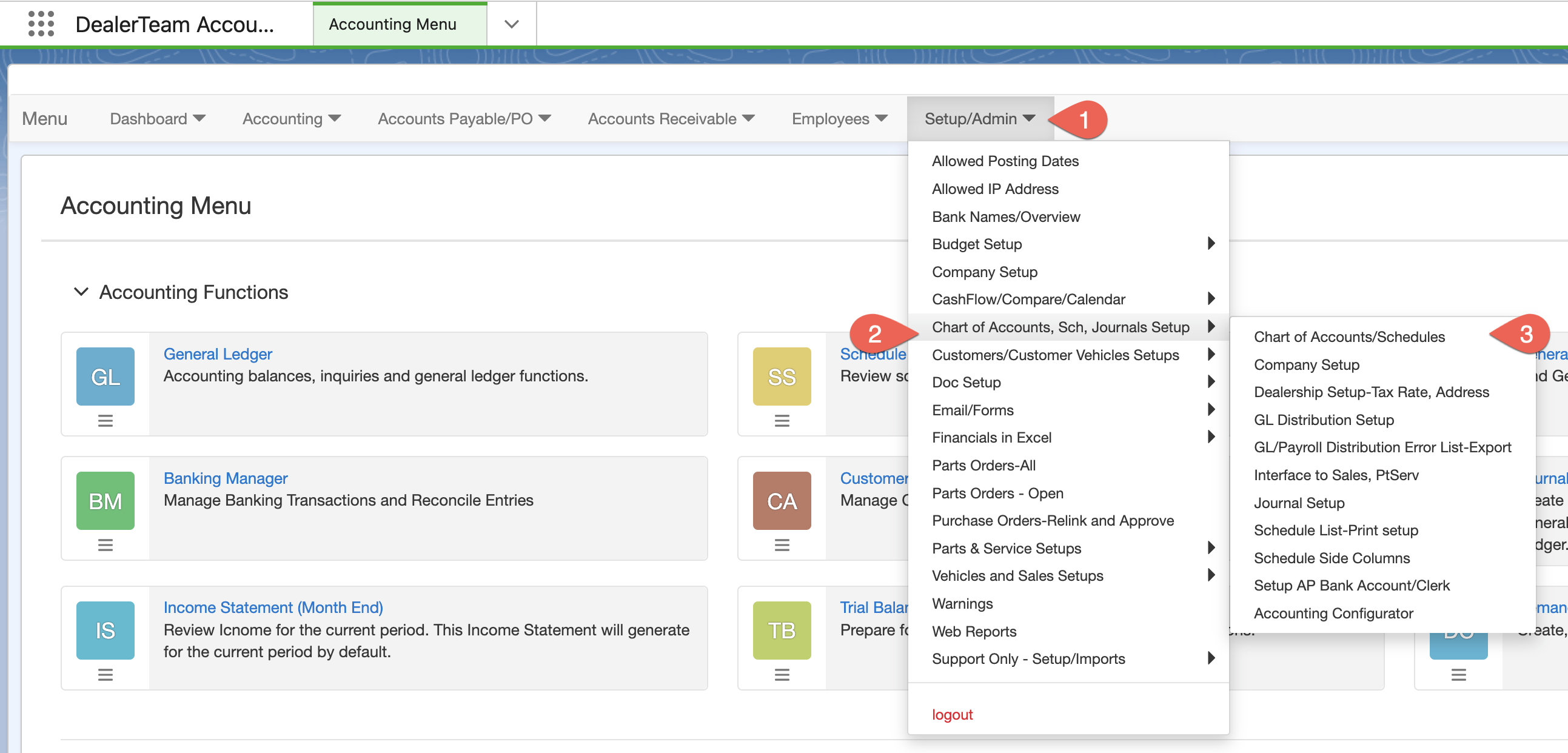Open the Banking Manager link
This screenshot has width=1568, height=753.
[x=225, y=478]
